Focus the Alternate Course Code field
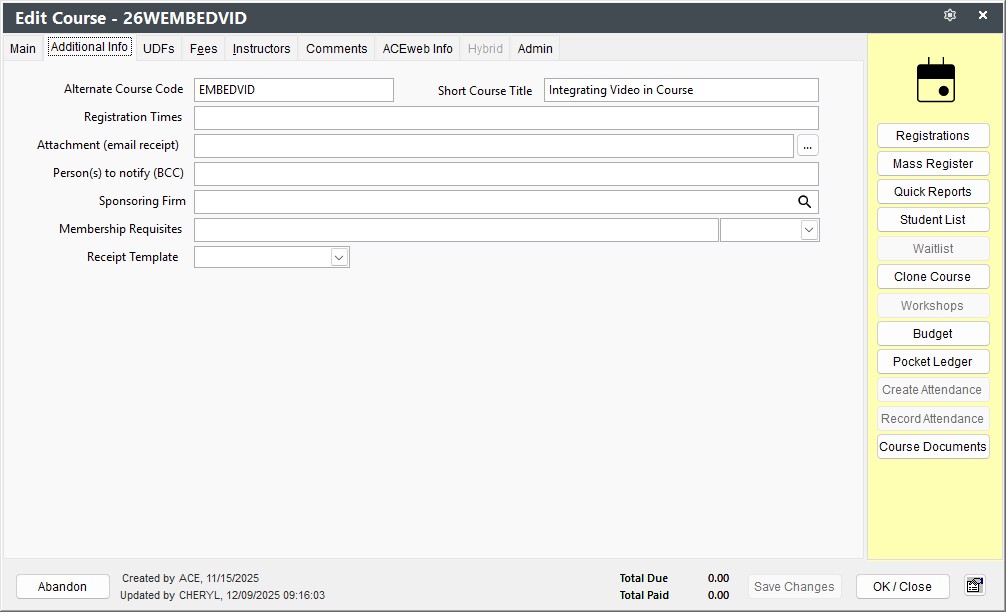The image size is (1006, 612). (294, 90)
